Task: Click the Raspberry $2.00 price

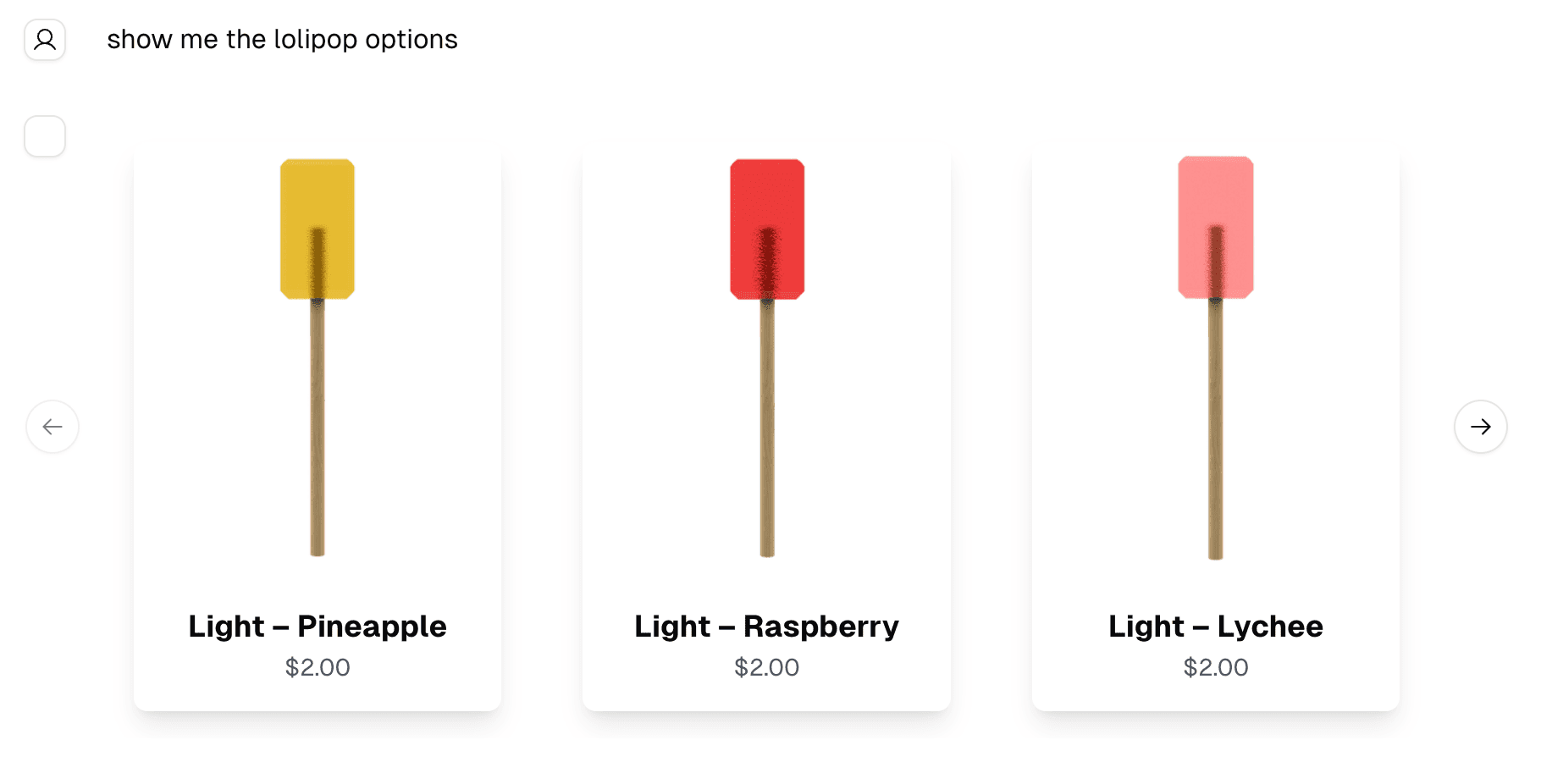Action: 767,667
